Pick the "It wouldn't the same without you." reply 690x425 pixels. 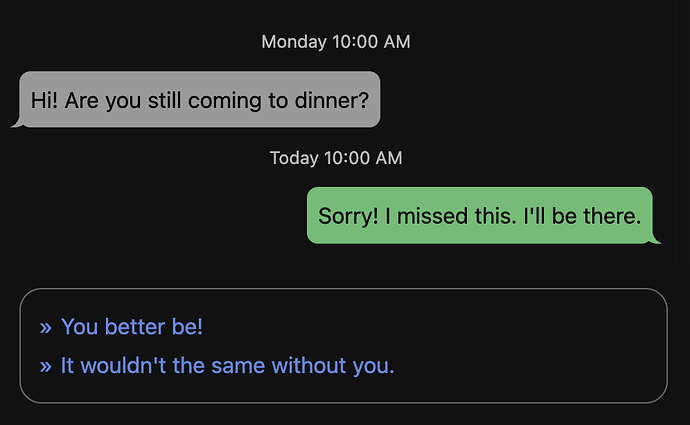228,366
